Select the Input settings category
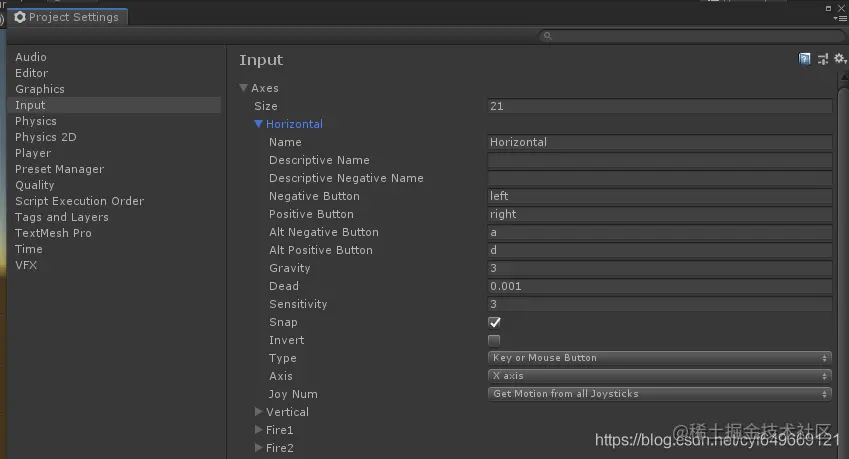Viewport: 849px width, 459px height. pos(114,105)
